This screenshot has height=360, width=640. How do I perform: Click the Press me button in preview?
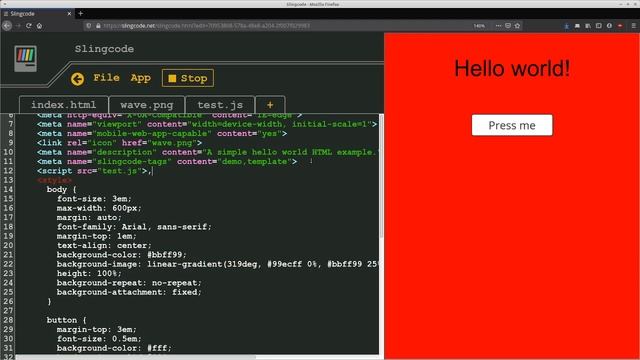click(512, 125)
